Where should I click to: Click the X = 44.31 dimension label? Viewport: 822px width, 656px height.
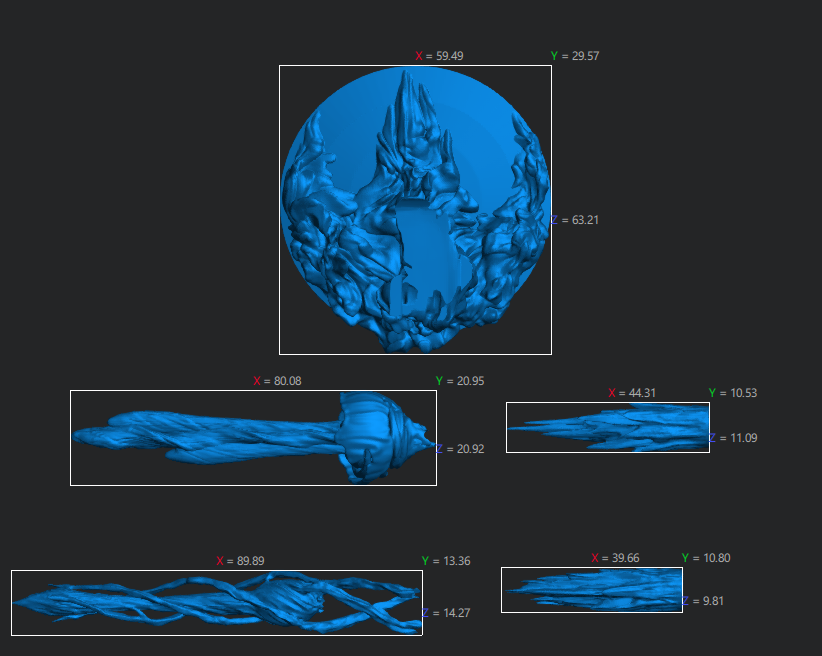(x=633, y=393)
